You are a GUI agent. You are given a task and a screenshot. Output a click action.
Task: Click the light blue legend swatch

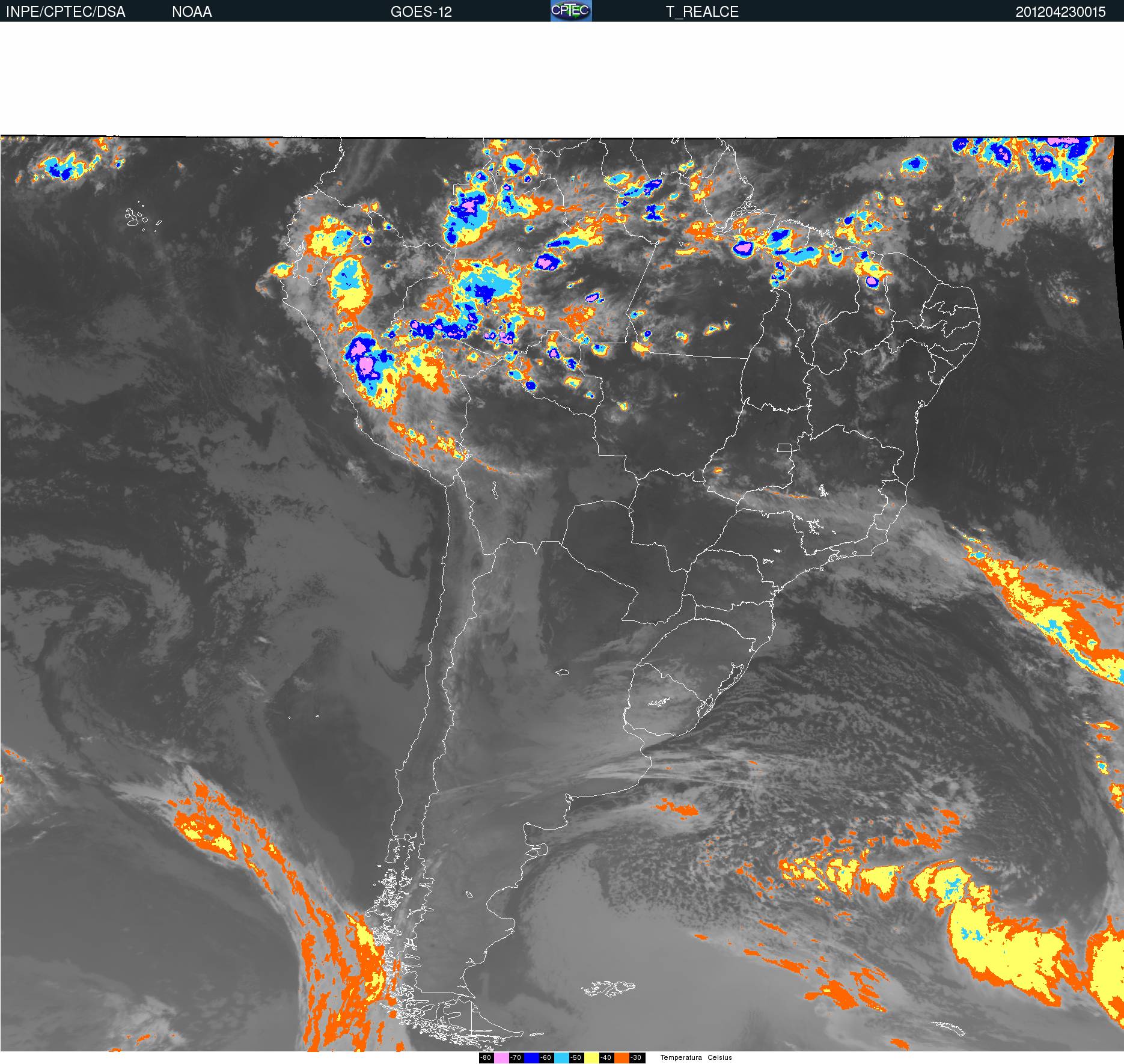click(561, 1057)
